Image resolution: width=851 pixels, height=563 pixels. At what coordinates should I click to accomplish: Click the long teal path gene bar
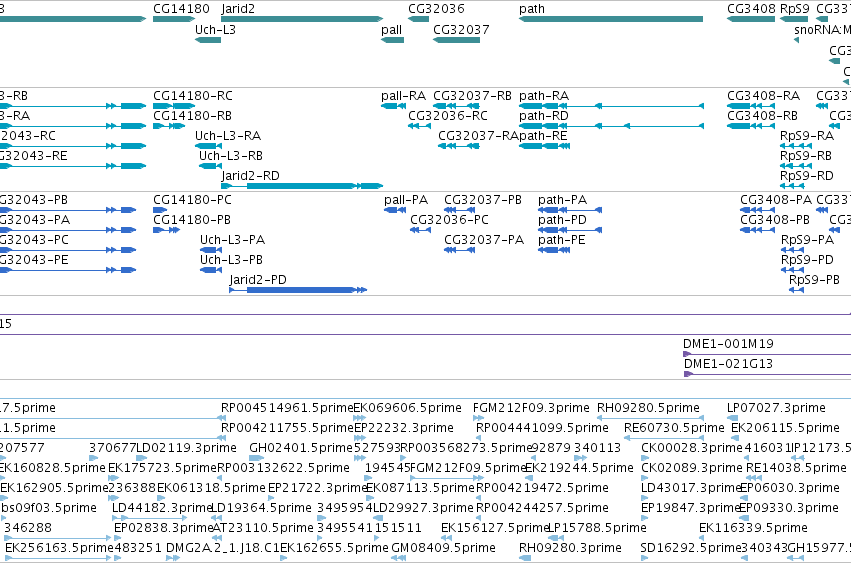click(611, 19)
